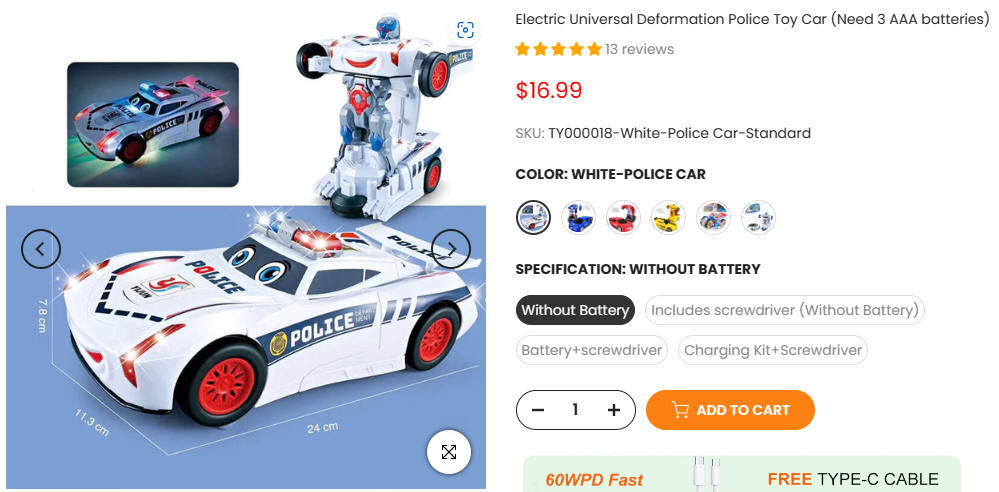Click the image search scan icon
999x492 pixels.
(x=466, y=30)
